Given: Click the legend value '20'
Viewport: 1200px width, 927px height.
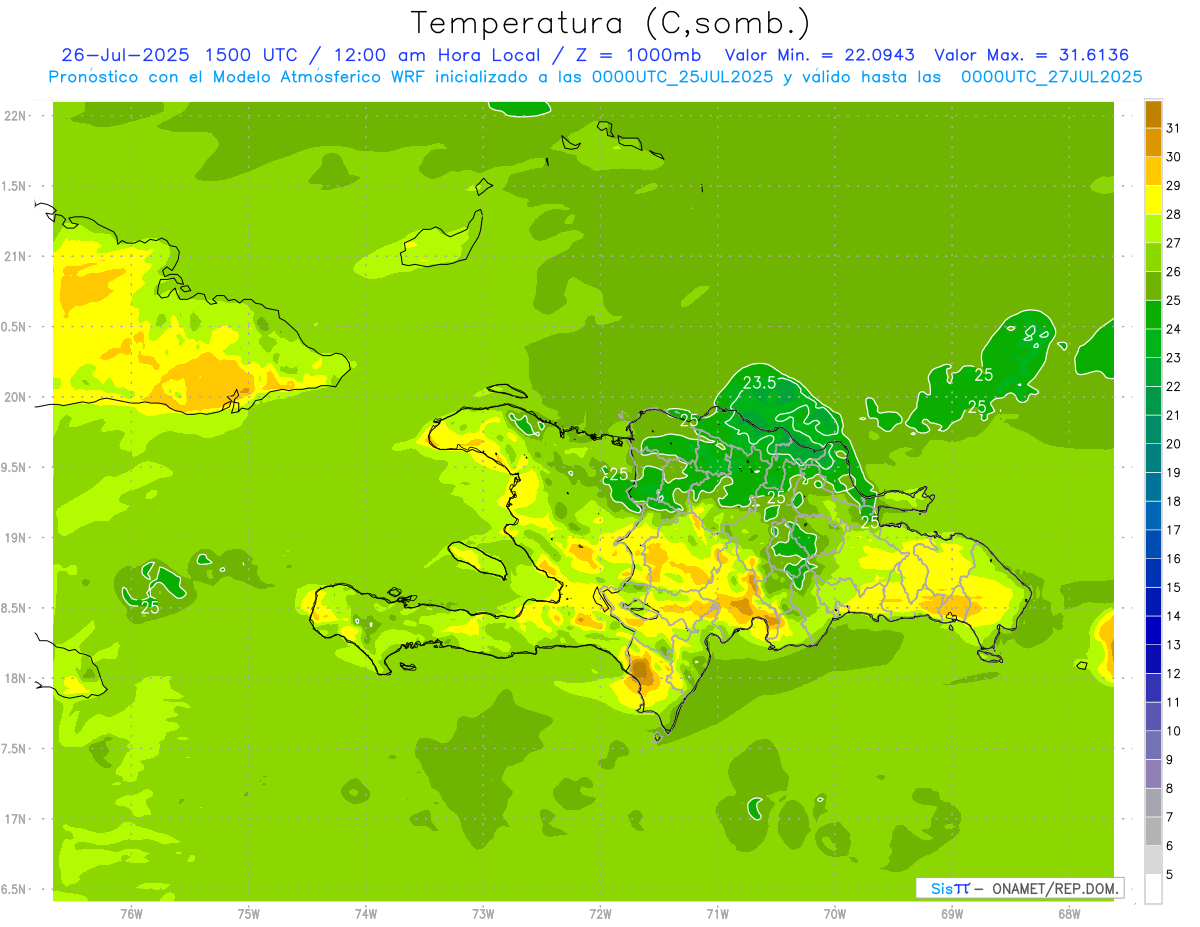Looking at the screenshot, I should pyautogui.click(x=1173, y=444).
